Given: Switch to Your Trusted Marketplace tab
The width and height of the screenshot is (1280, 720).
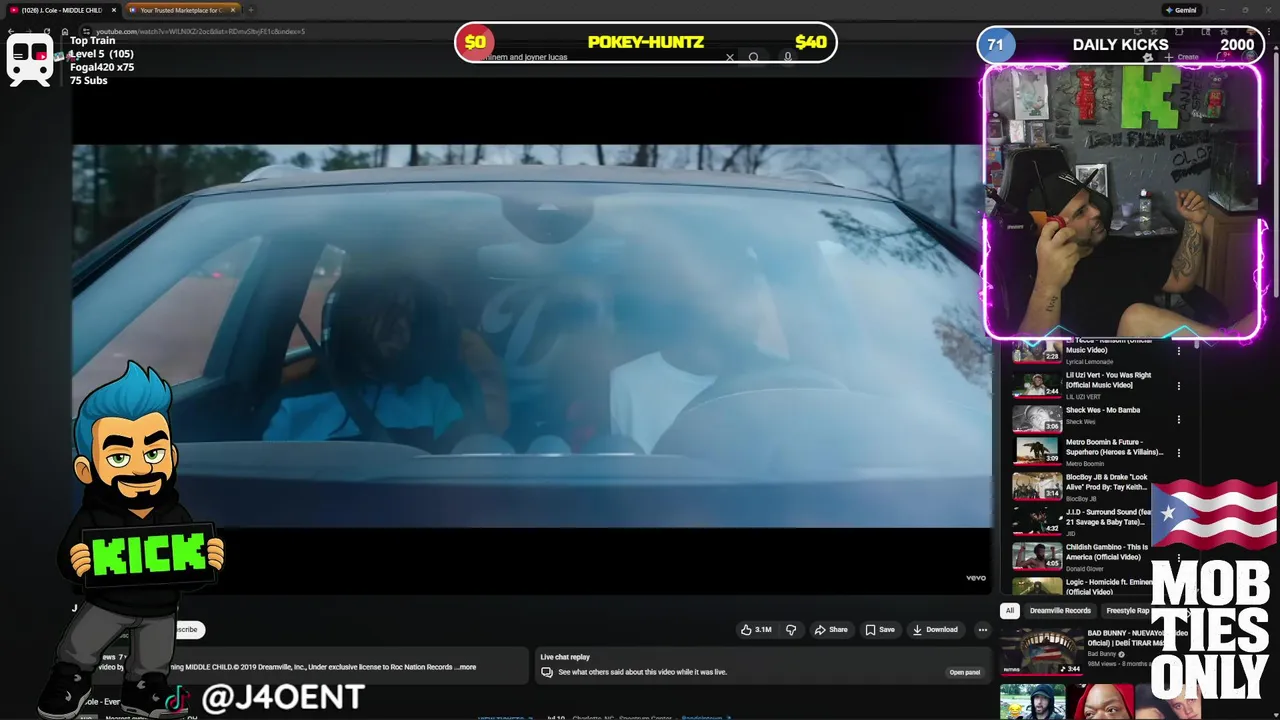Looking at the screenshot, I should [x=182, y=10].
